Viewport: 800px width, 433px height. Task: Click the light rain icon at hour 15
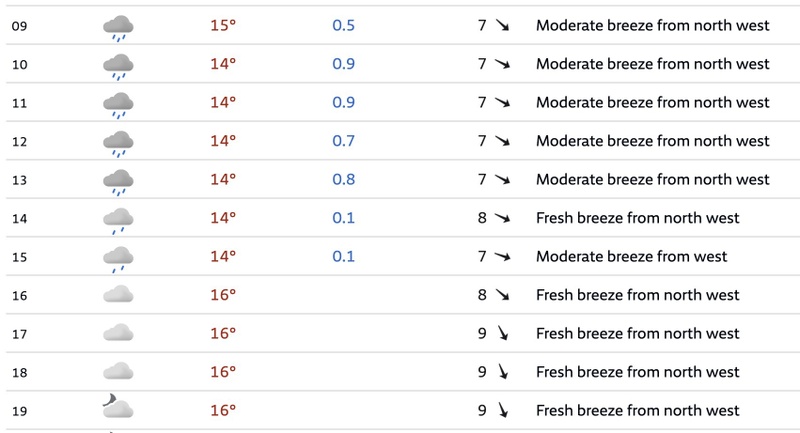118,260
